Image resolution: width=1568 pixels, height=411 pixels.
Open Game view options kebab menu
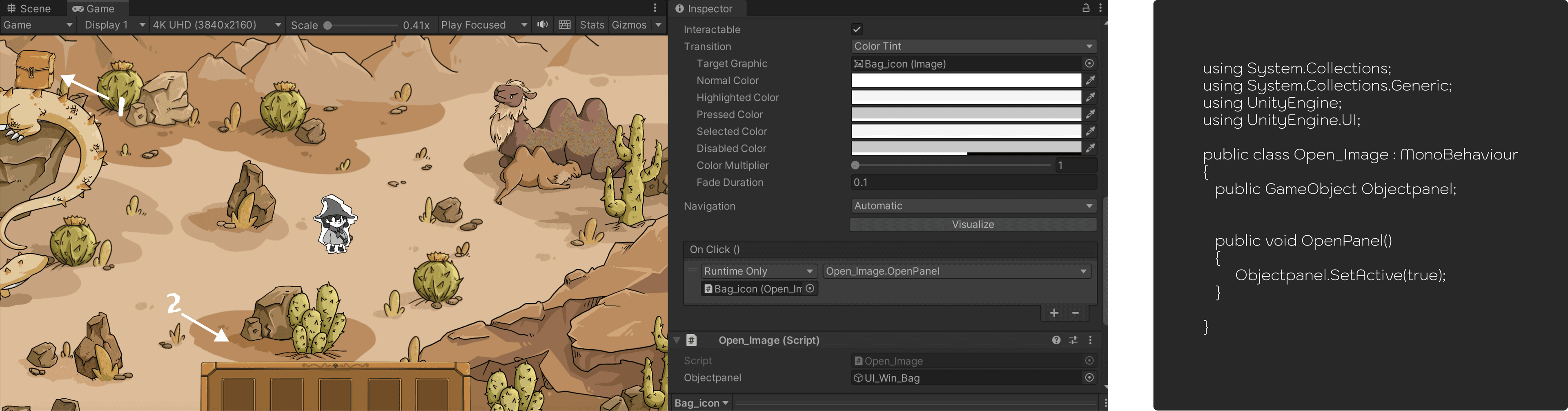click(655, 8)
